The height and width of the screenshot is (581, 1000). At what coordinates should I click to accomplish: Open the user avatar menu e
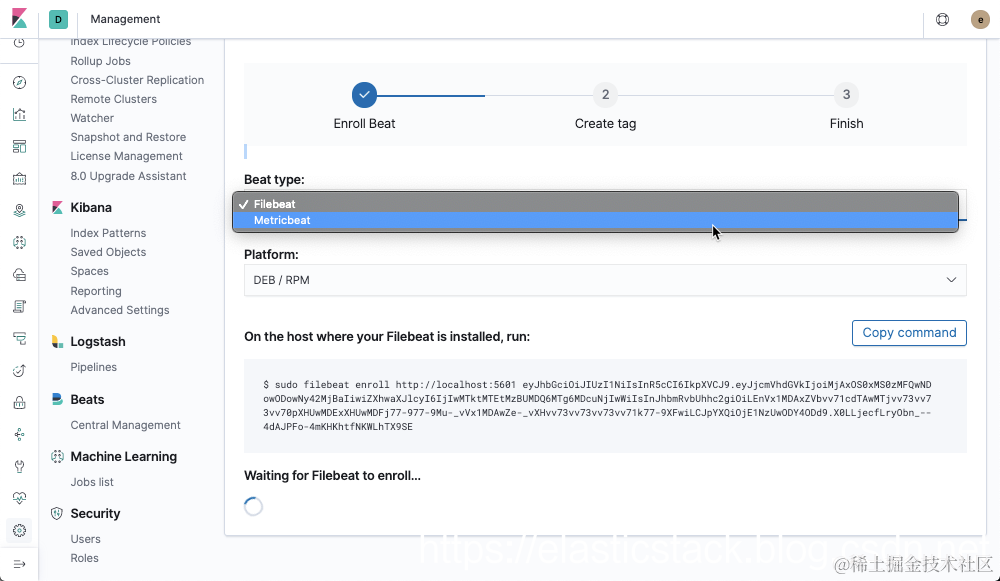coord(980,20)
